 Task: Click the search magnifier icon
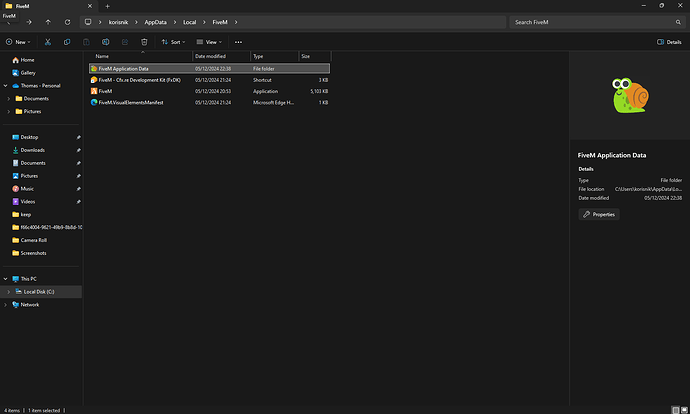pos(678,22)
